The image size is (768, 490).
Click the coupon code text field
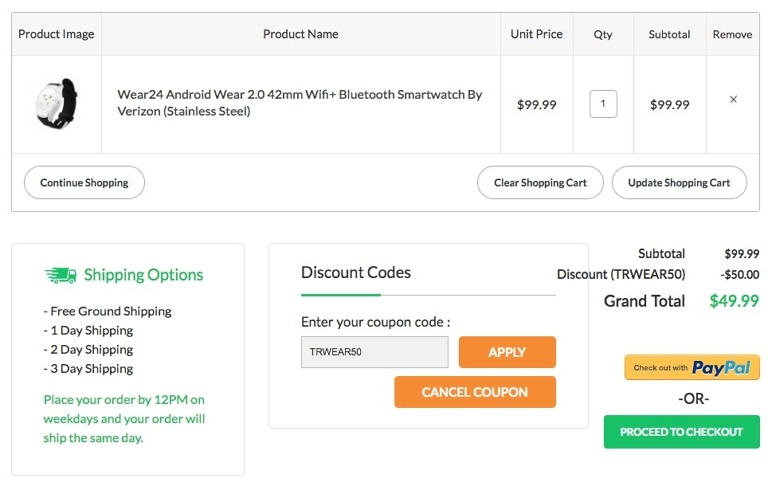(x=375, y=352)
